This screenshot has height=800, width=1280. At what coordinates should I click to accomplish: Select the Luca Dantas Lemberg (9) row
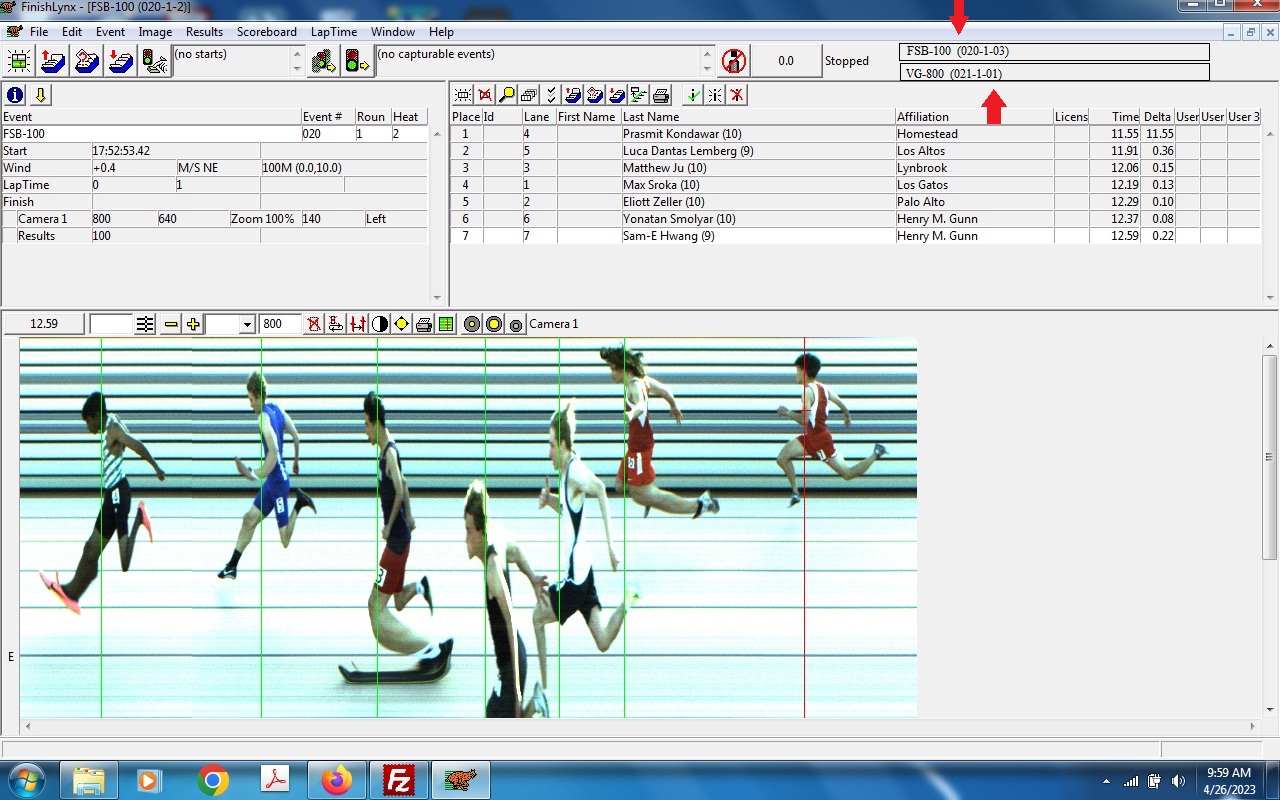coord(855,151)
